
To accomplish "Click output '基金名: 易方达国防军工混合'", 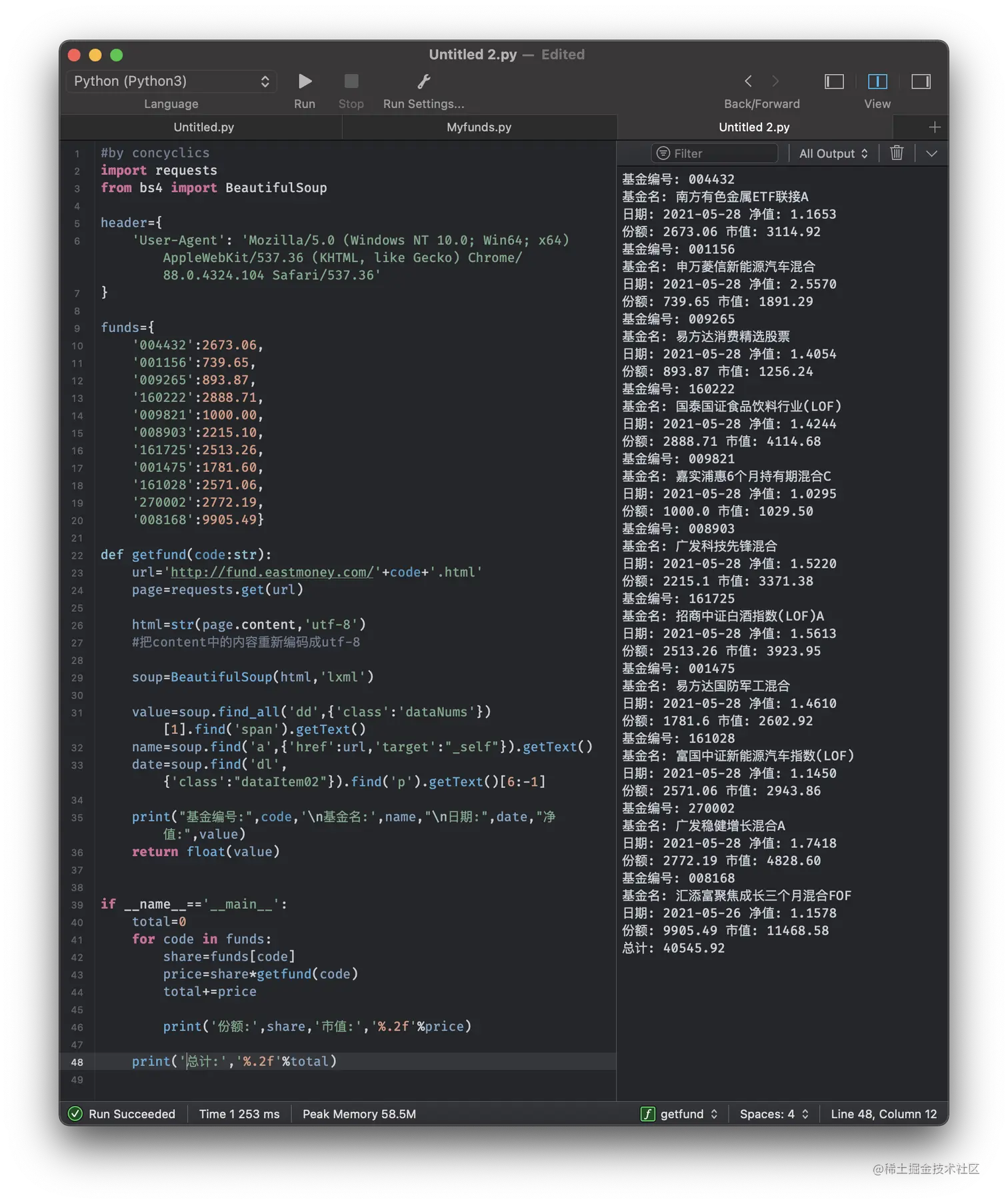I will (x=705, y=686).
